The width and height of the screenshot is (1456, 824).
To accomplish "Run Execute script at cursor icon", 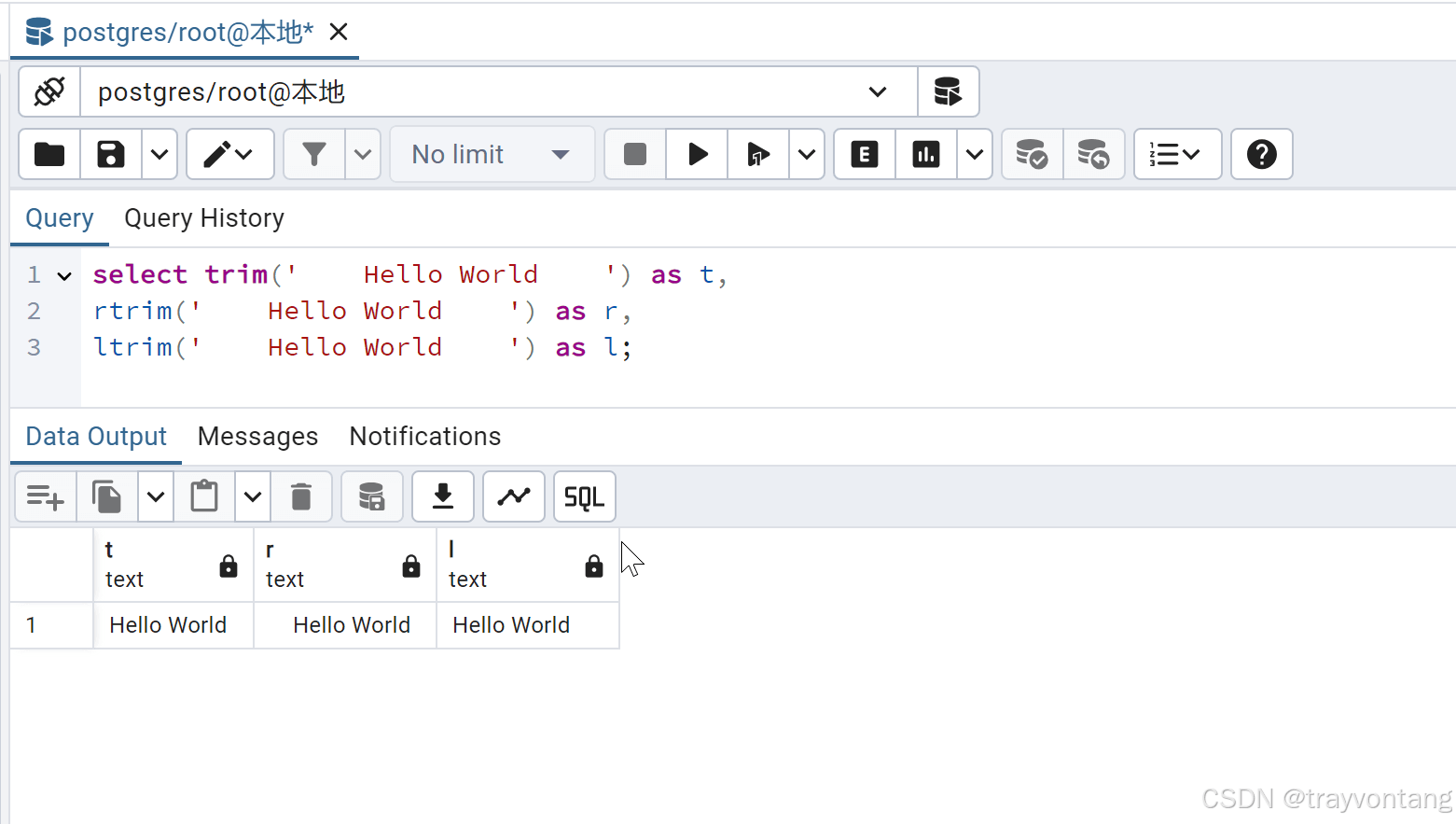I will click(x=758, y=154).
